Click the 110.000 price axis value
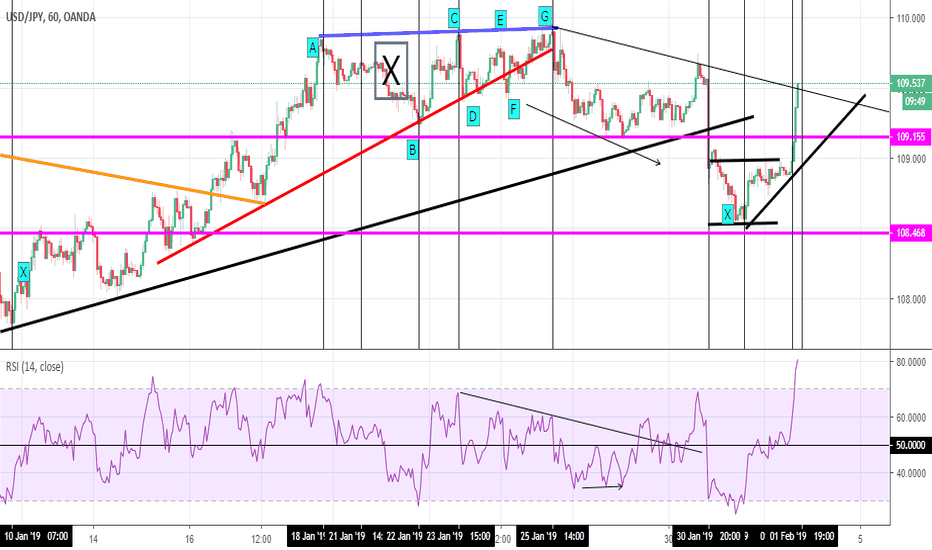Screen dimensions: 932x550 911,18
